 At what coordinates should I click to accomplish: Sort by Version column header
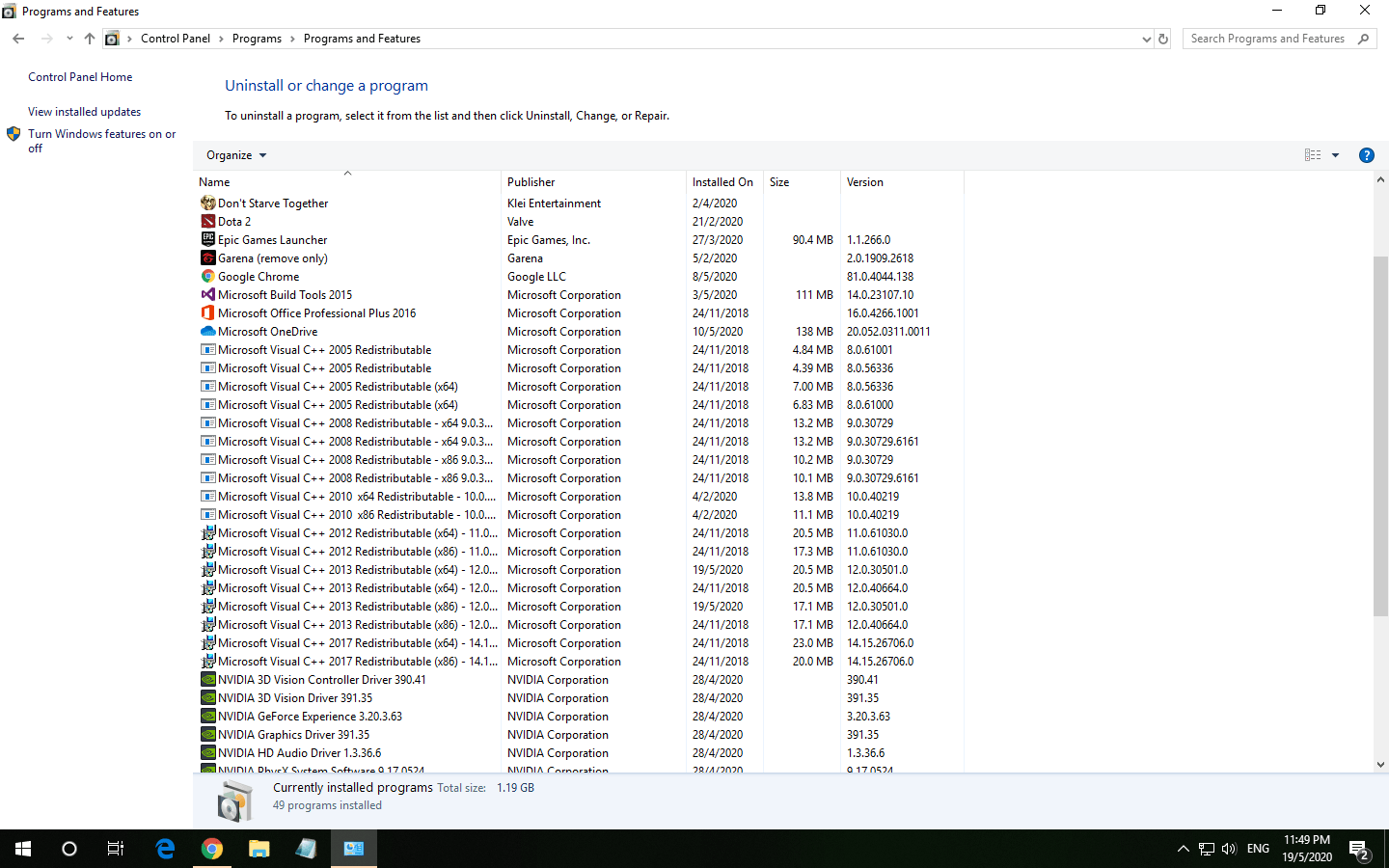coord(902,182)
